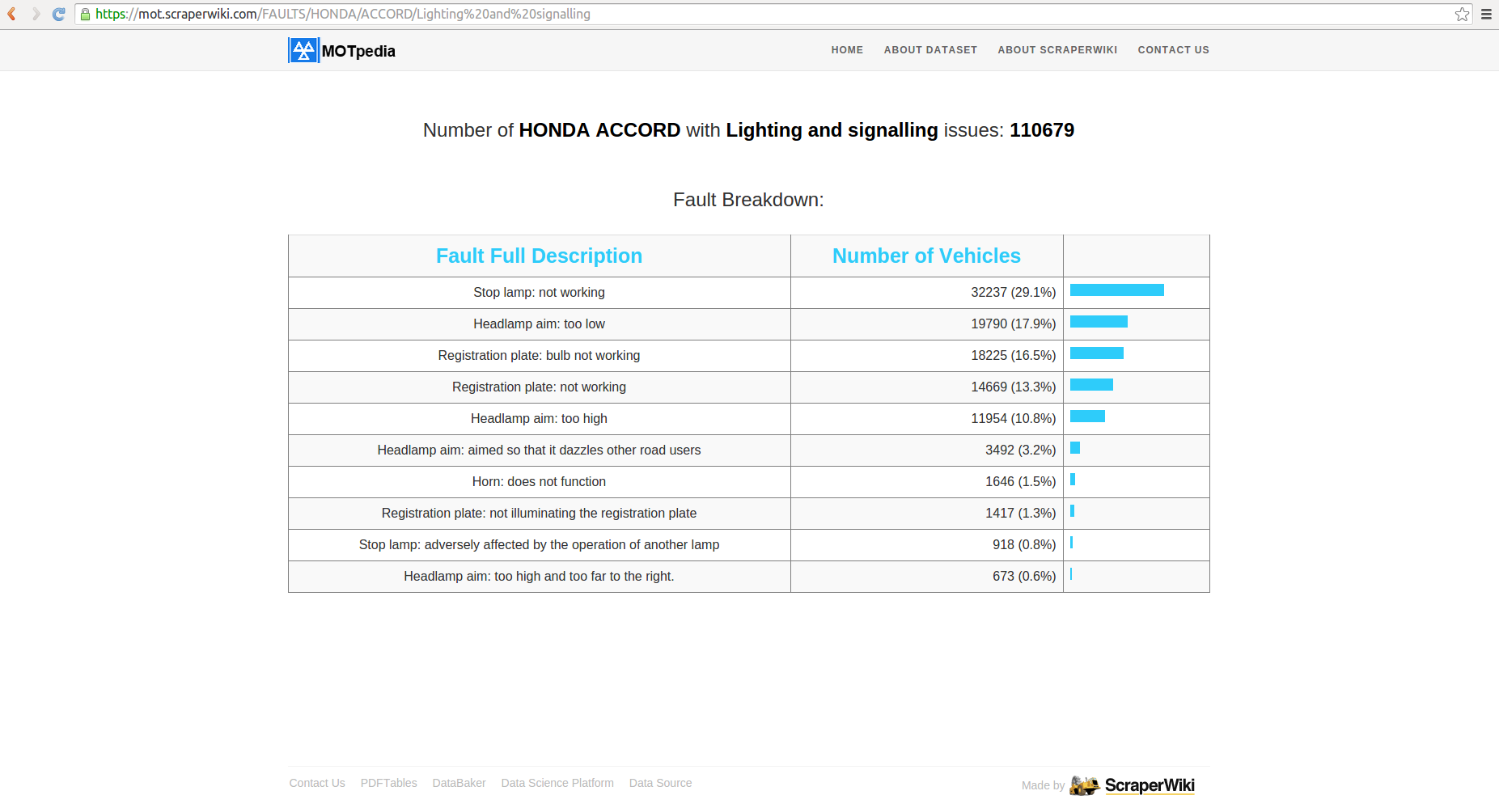This screenshot has width=1499, height=812.
Task: Click the bar for Headlamp aim: too high
Action: tap(1087, 416)
